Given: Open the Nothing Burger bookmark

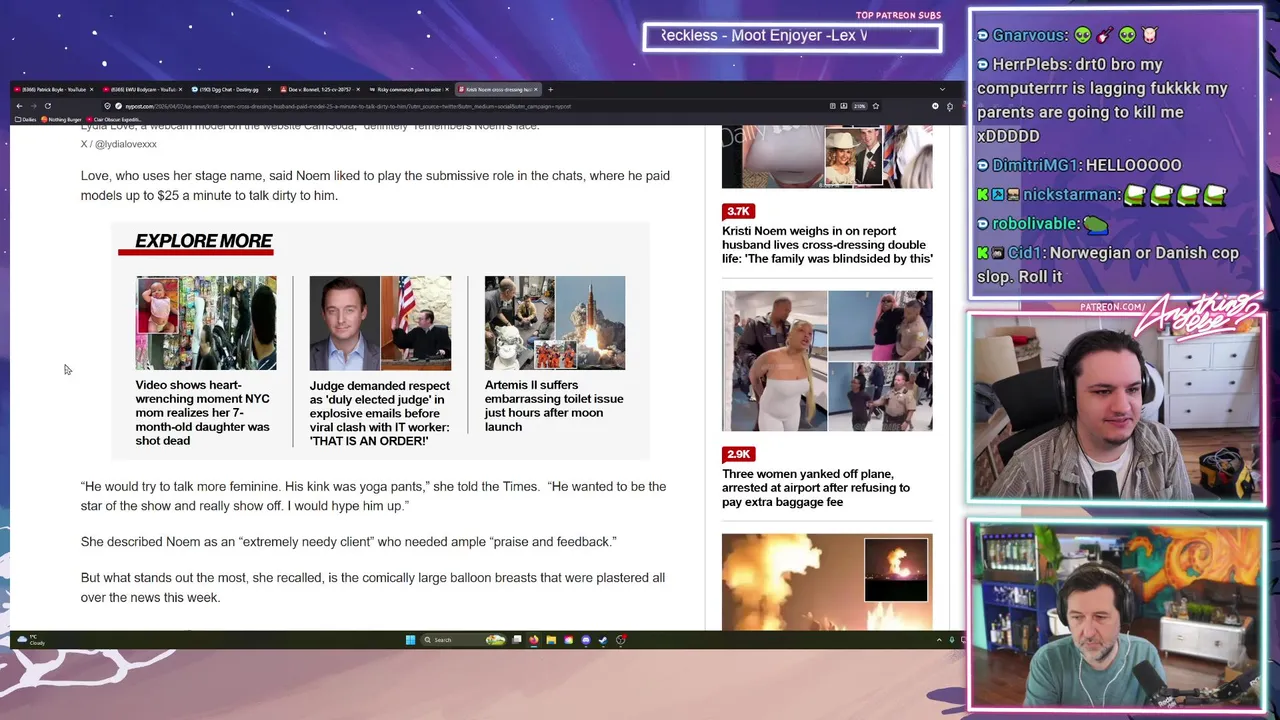Looking at the screenshot, I should click(x=61, y=119).
